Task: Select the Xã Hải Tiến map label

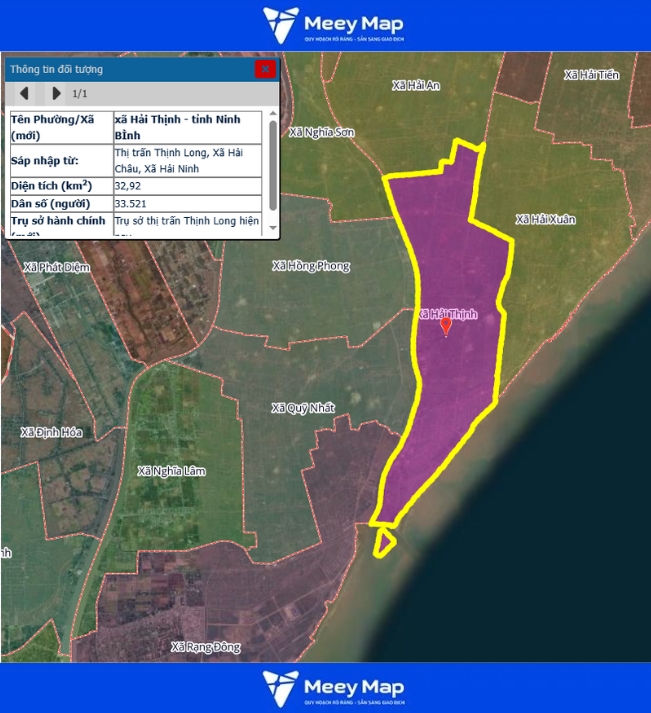Action: tap(591, 75)
